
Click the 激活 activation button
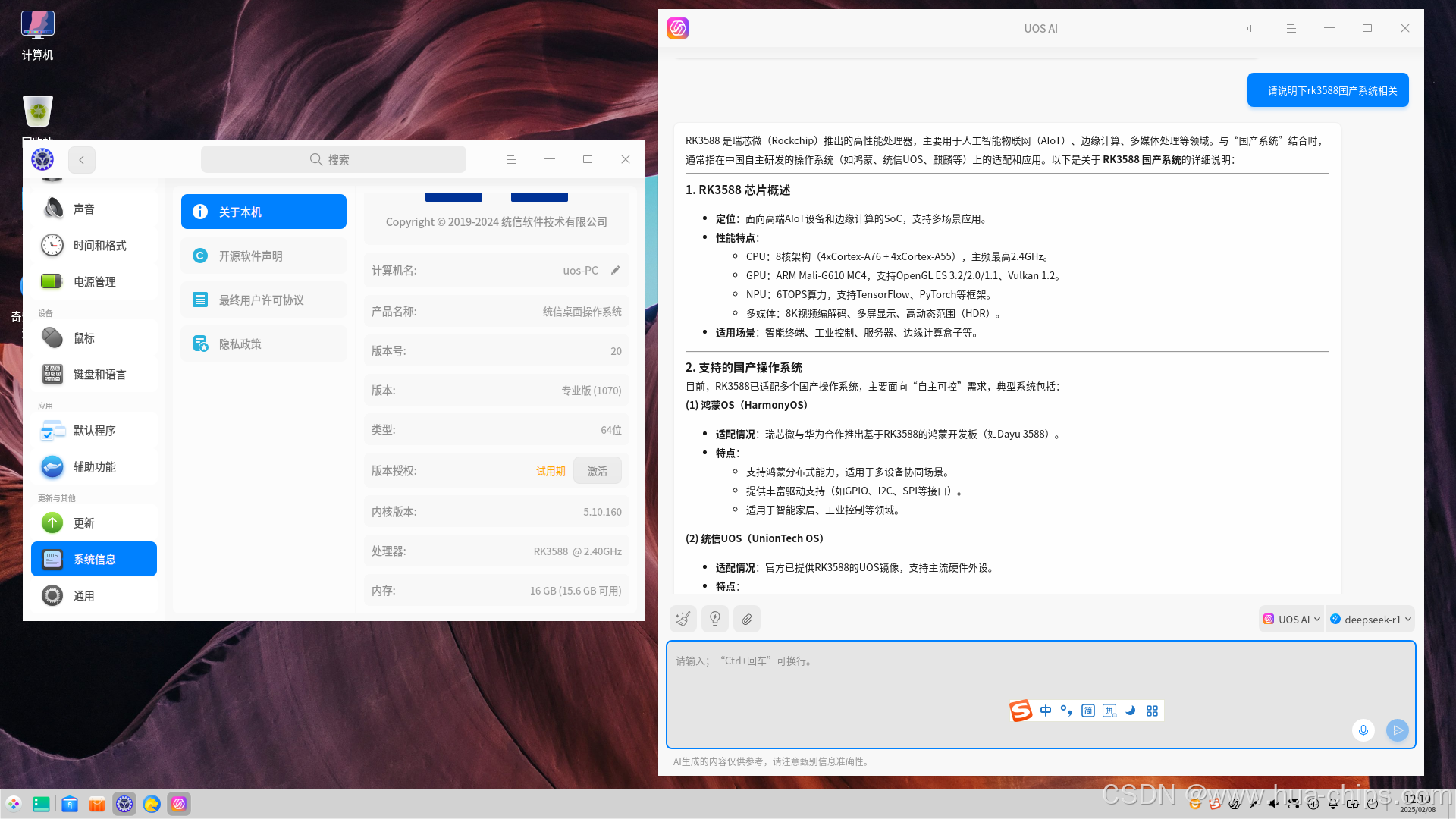tap(597, 470)
